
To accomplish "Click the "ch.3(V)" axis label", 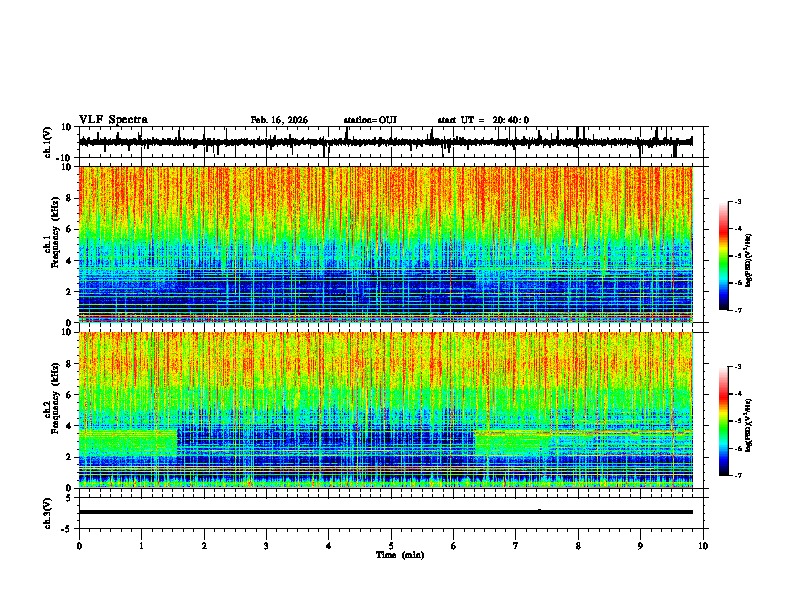I will click(48, 513).
